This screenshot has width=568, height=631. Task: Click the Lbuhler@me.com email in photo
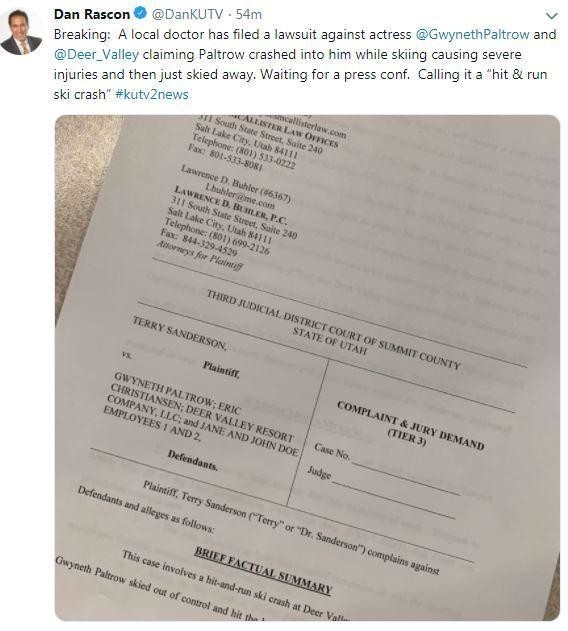pos(240,196)
